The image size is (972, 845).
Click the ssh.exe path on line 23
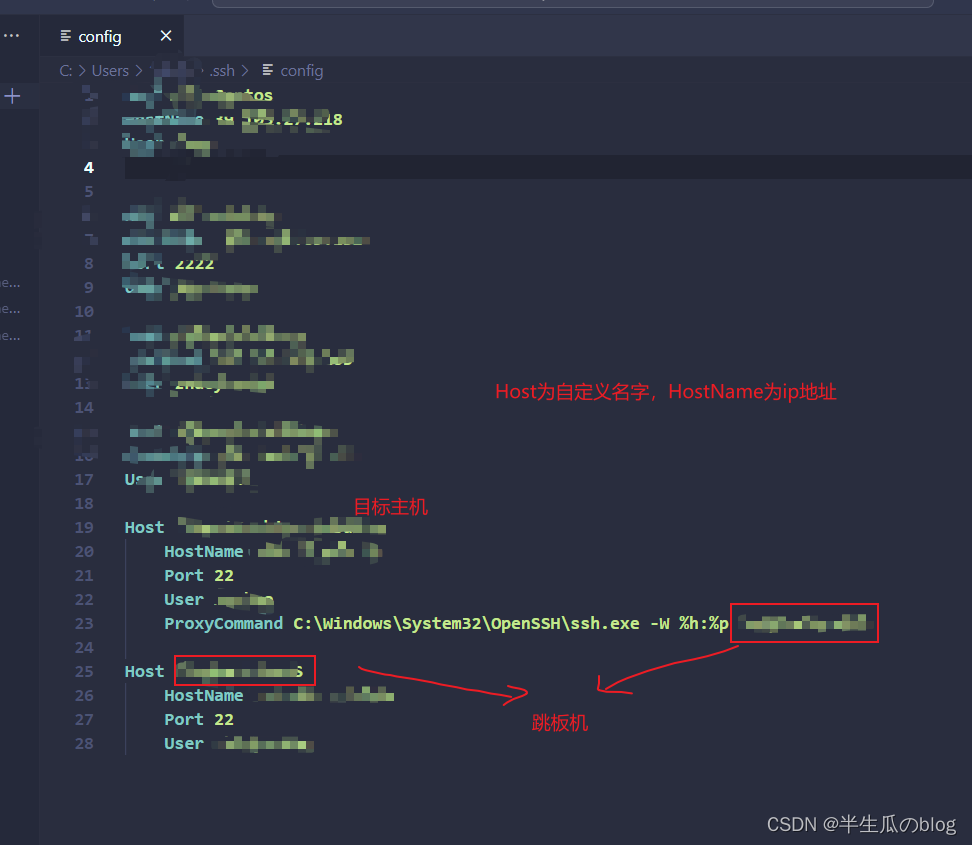point(466,624)
